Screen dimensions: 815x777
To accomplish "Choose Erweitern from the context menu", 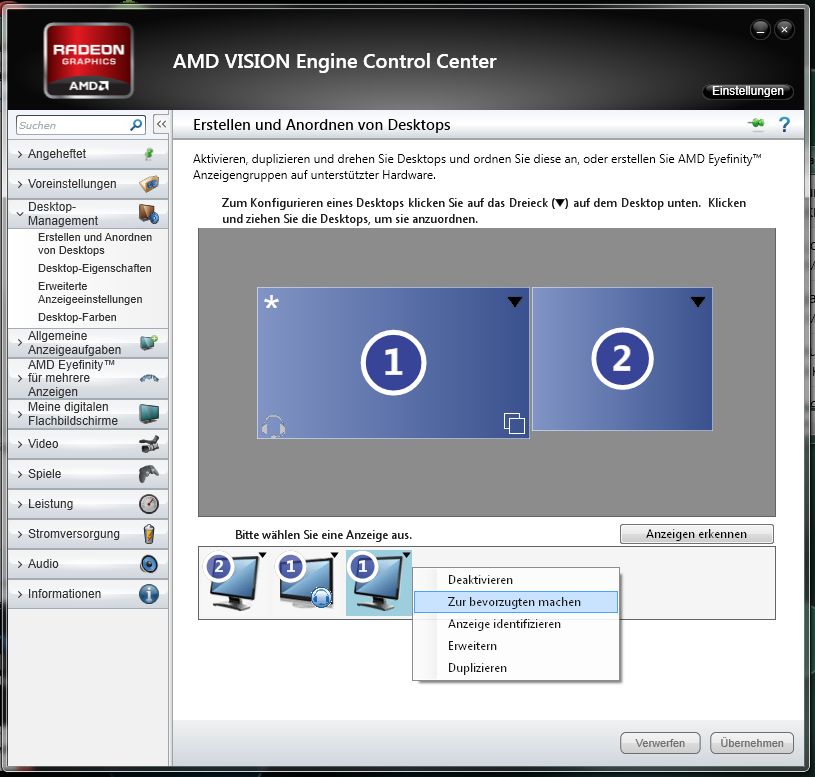I will click(516, 646).
